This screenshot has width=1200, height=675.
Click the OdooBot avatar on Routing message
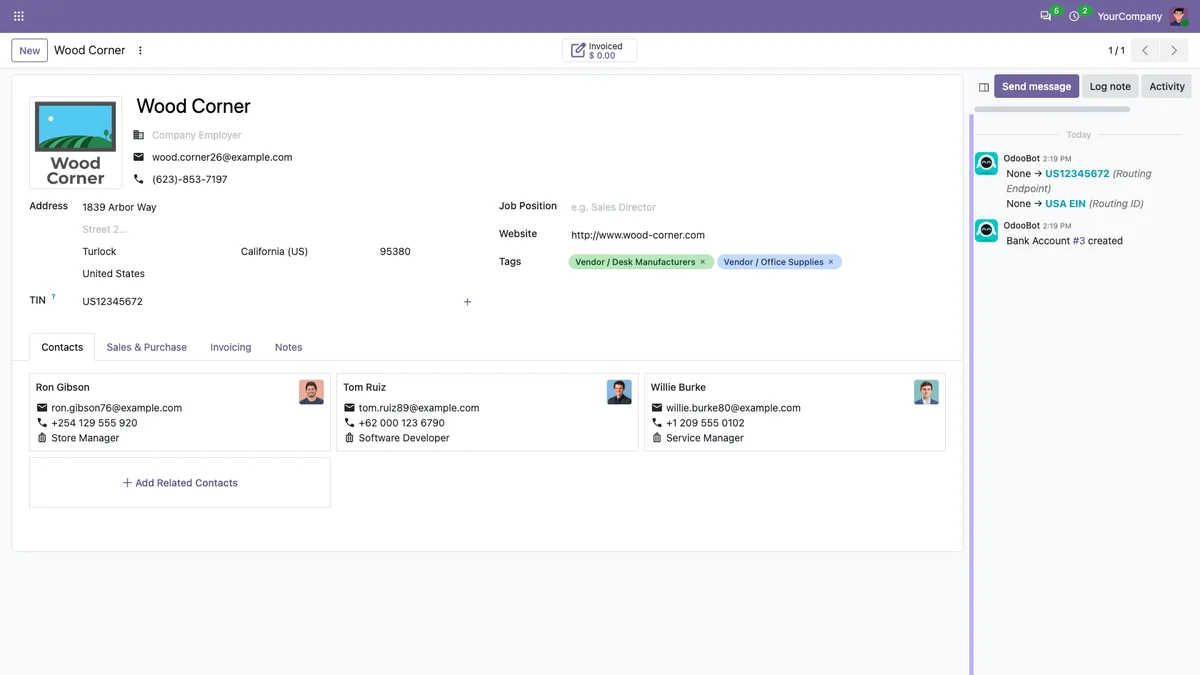[x=987, y=163]
